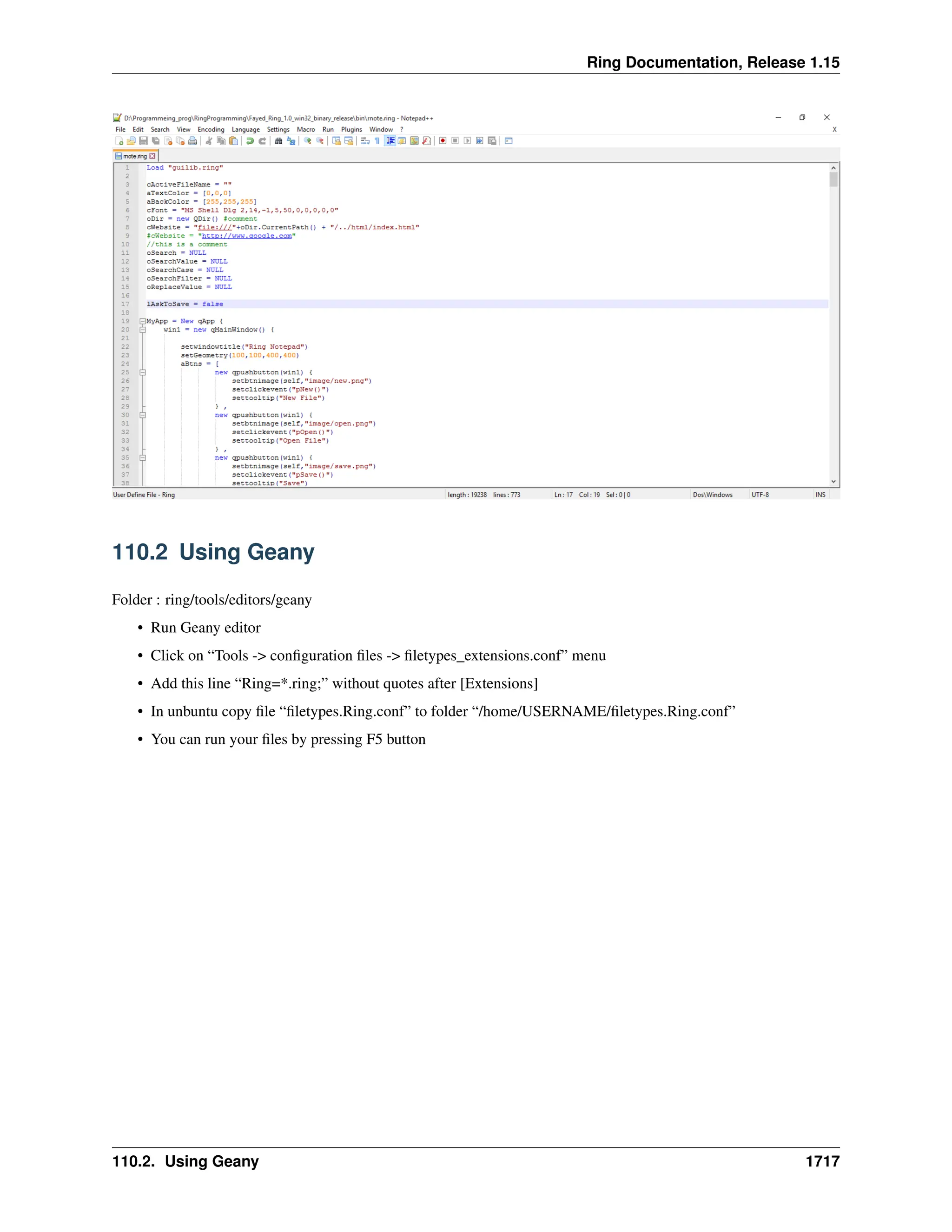The height and width of the screenshot is (1232, 952).
Task: Open the Language menu
Action: point(245,130)
